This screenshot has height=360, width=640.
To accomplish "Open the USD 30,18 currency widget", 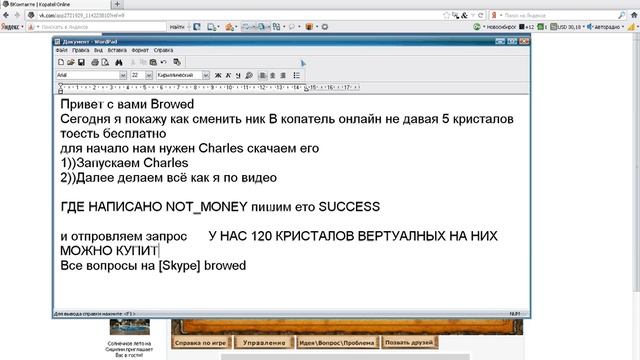I will (567, 27).
